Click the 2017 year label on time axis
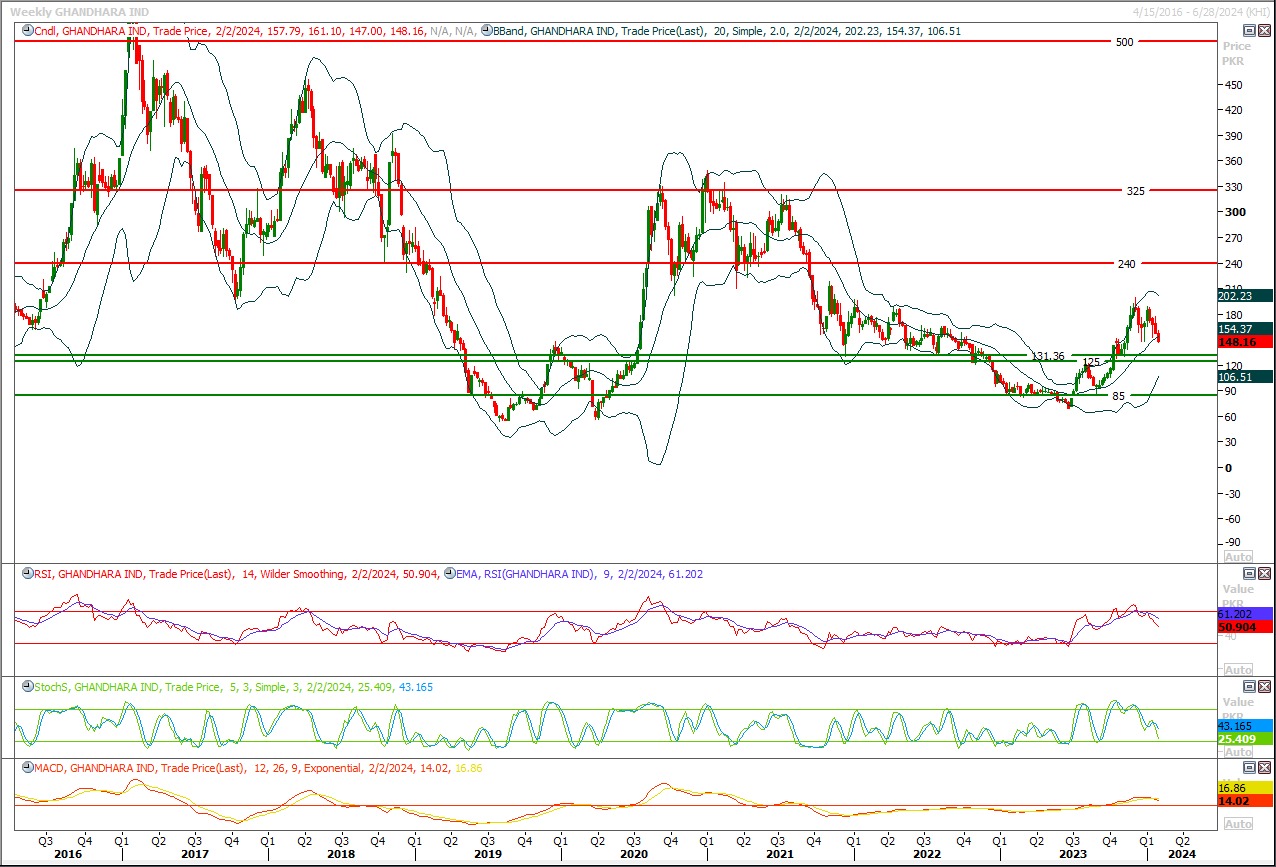The width and height of the screenshot is (1276, 867). tap(194, 855)
